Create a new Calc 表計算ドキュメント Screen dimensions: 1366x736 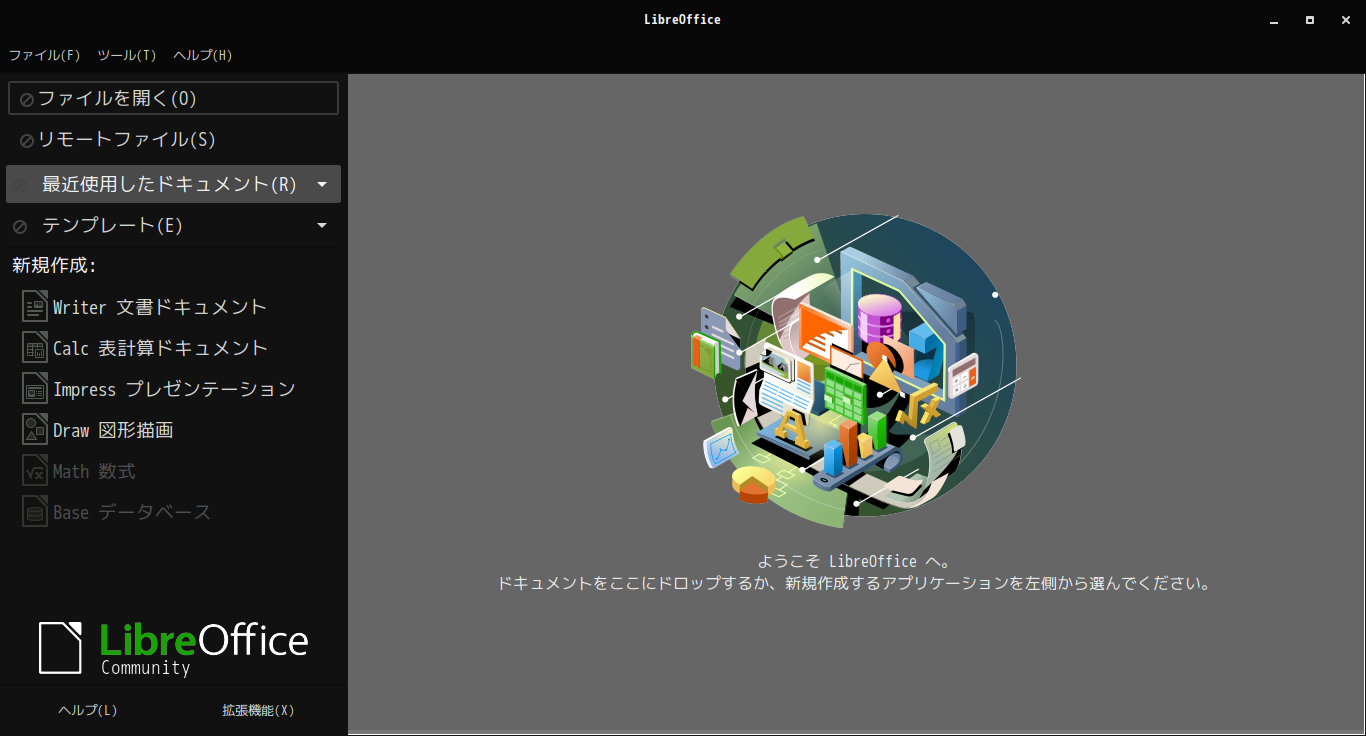(160, 348)
